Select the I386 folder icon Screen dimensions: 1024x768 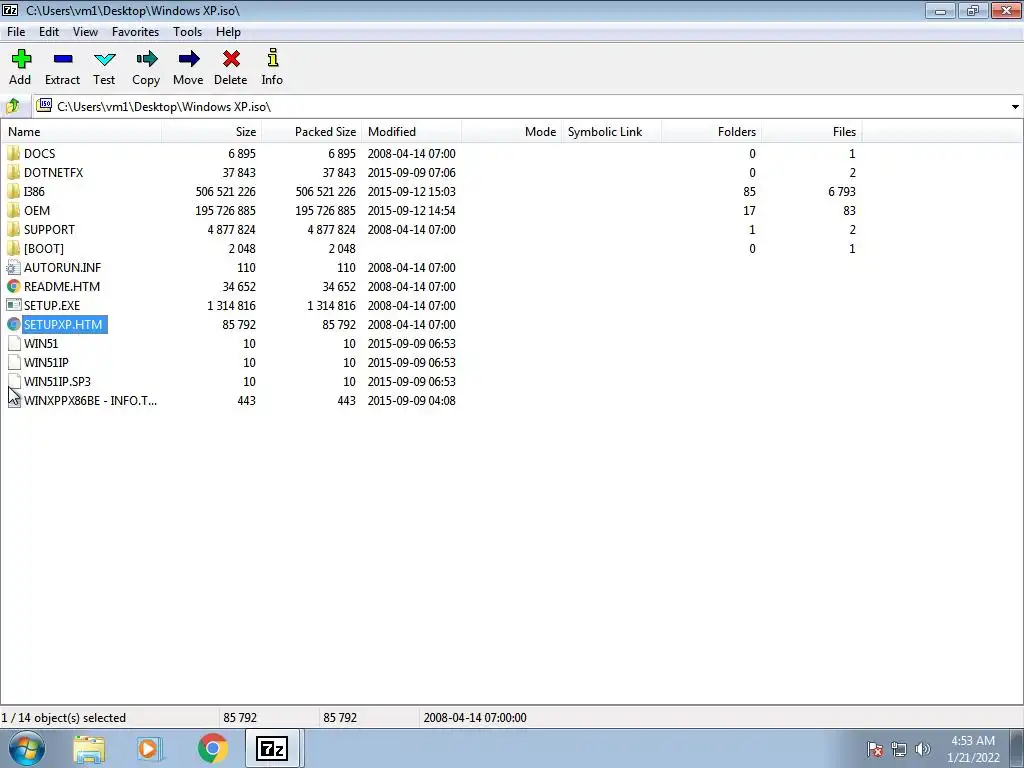pyautogui.click(x=14, y=191)
